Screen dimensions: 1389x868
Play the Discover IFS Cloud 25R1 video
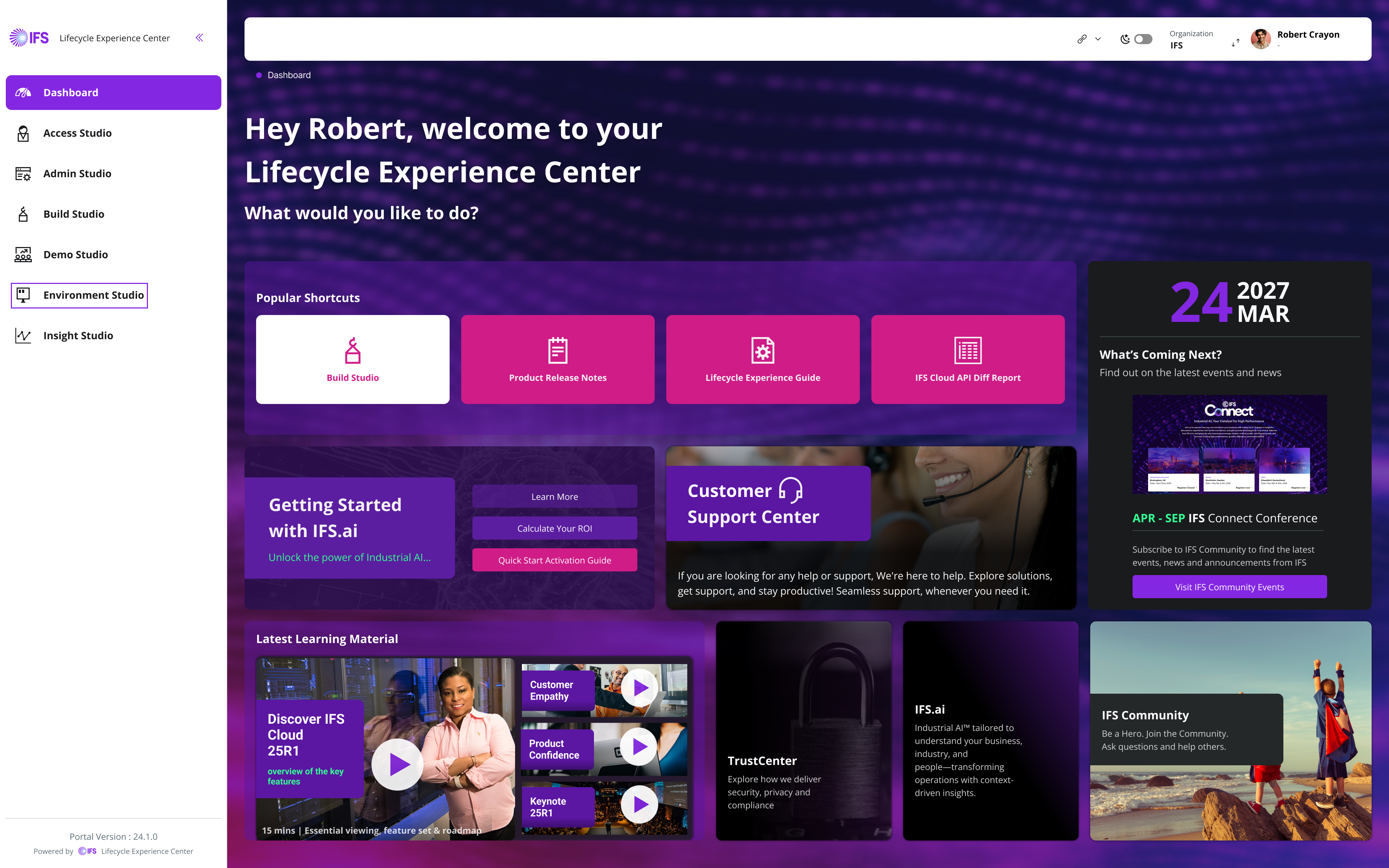[x=397, y=764]
